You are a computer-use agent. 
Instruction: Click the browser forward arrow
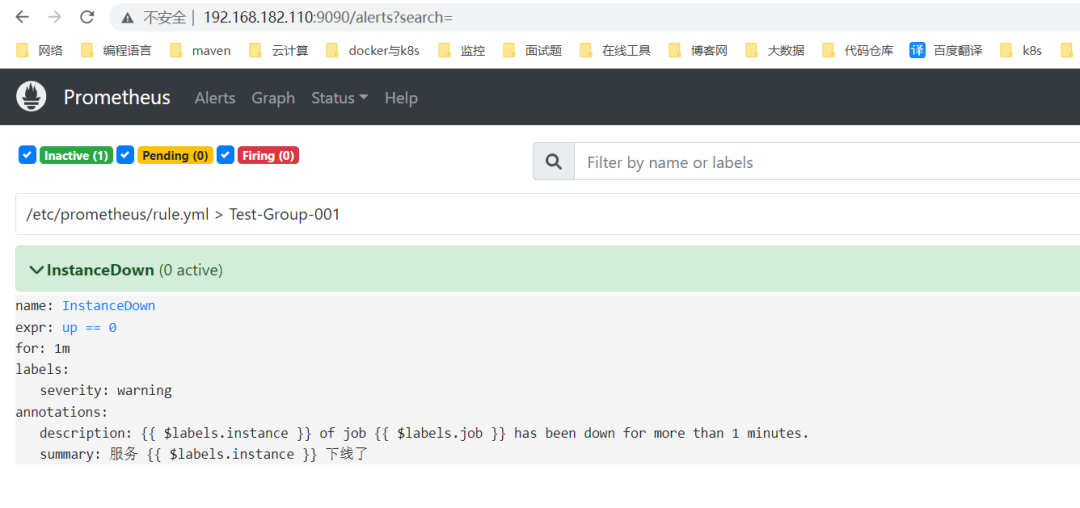[x=54, y=17]
